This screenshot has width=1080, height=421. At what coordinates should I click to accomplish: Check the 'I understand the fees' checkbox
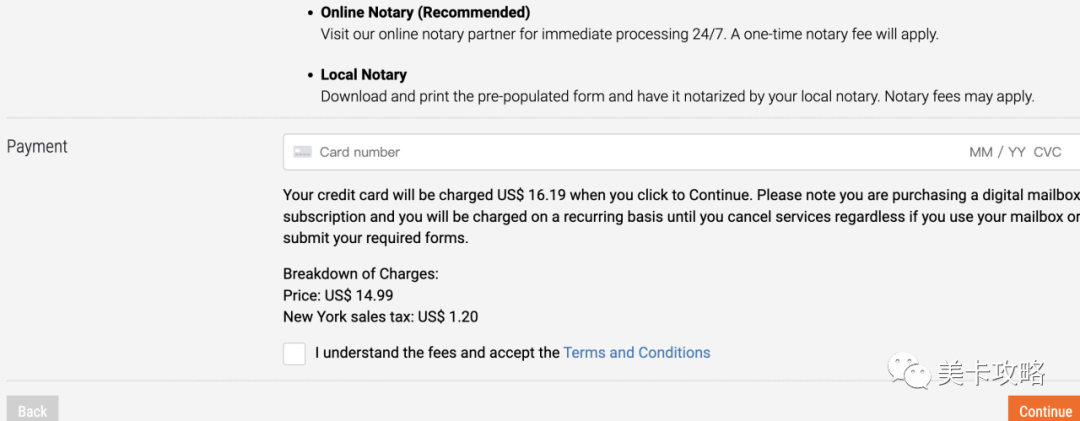[x=294, y=353]
